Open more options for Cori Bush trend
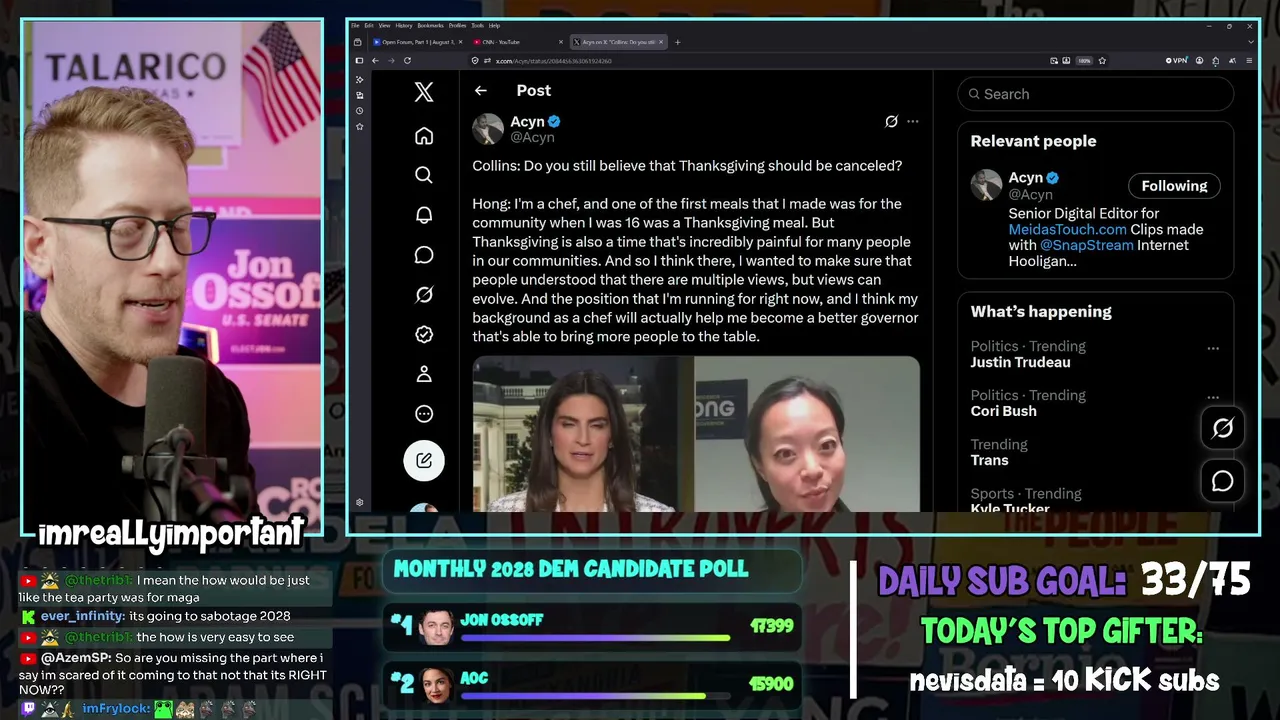This screenshot has height=720, width=1280. [x=1213, y=397]
